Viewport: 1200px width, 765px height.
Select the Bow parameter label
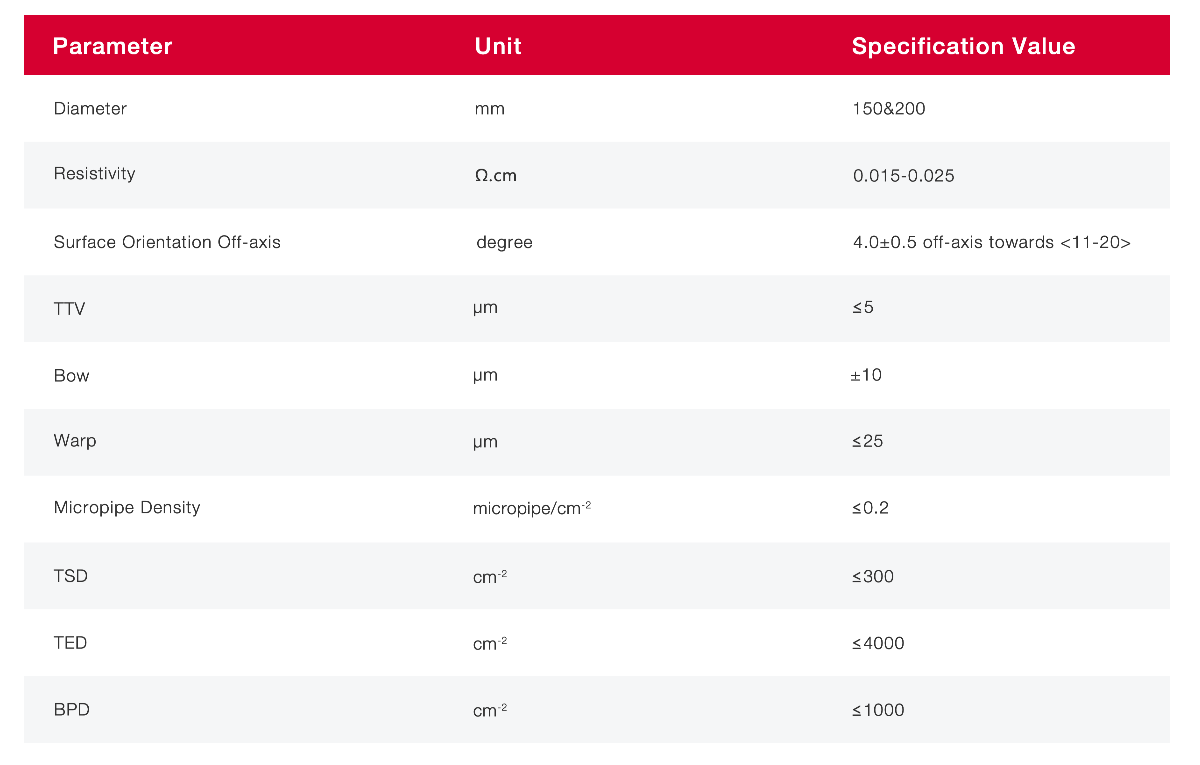71,376
